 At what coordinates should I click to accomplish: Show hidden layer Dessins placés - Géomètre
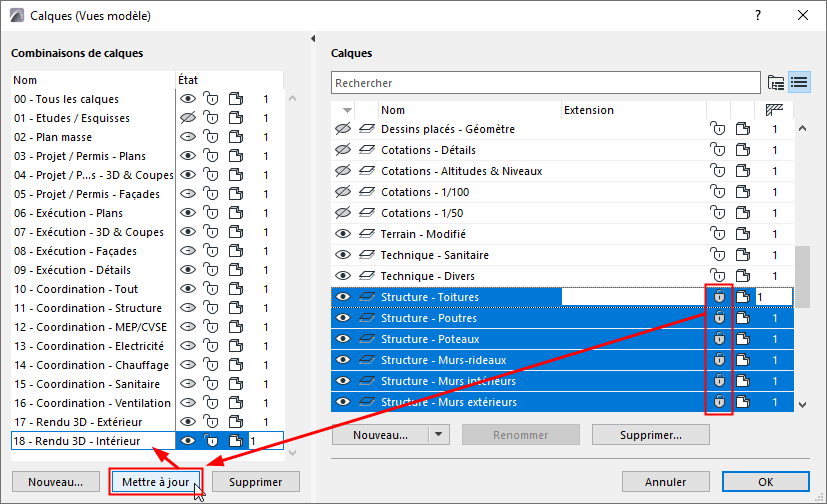pos(343,129)
